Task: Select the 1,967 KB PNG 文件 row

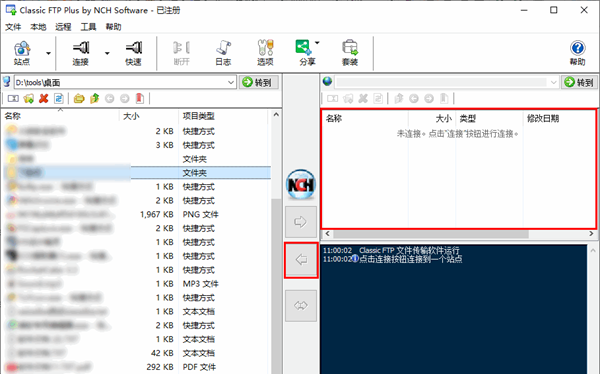Action: tap(136, 214)
